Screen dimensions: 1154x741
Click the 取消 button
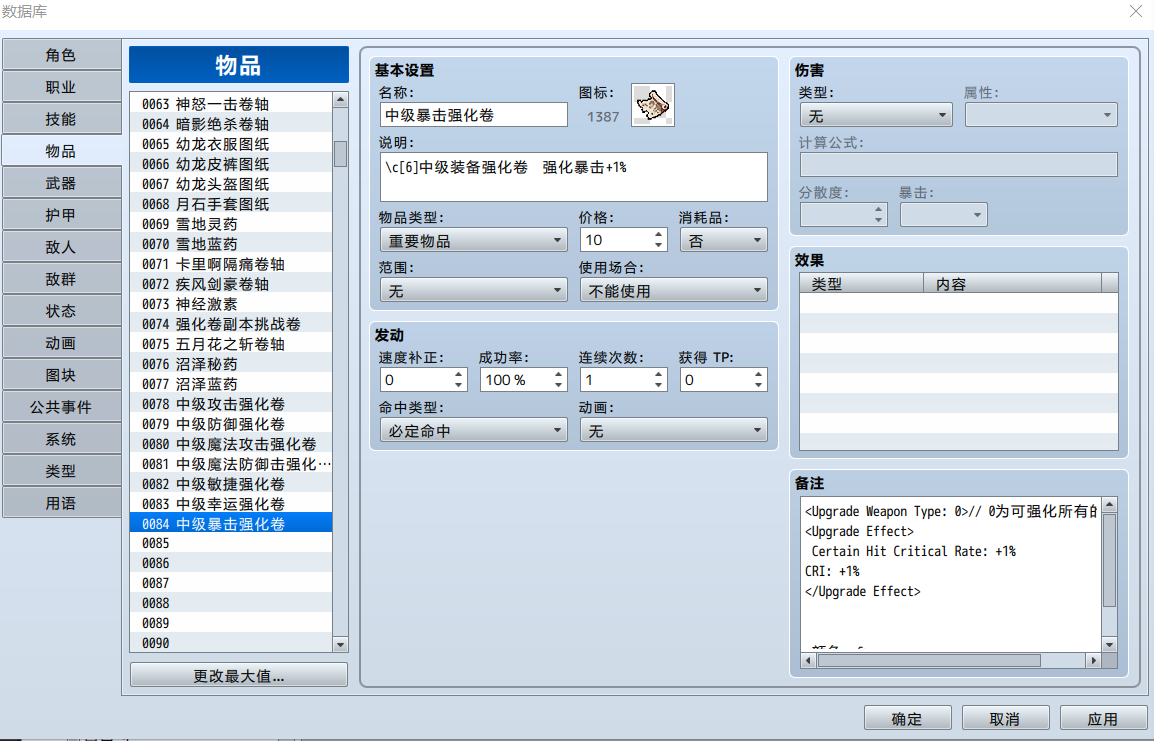1005,718
